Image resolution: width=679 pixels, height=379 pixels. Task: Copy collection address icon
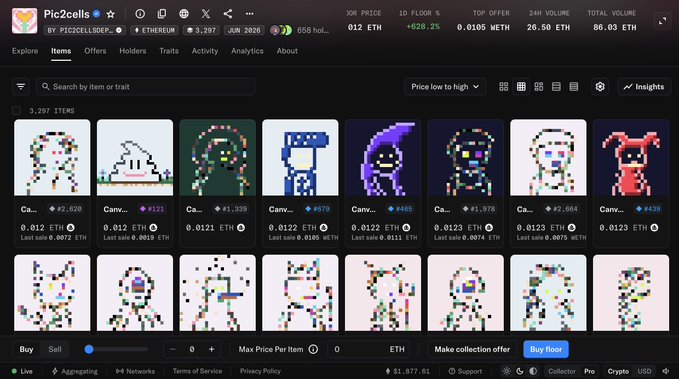tap(162, 14)
